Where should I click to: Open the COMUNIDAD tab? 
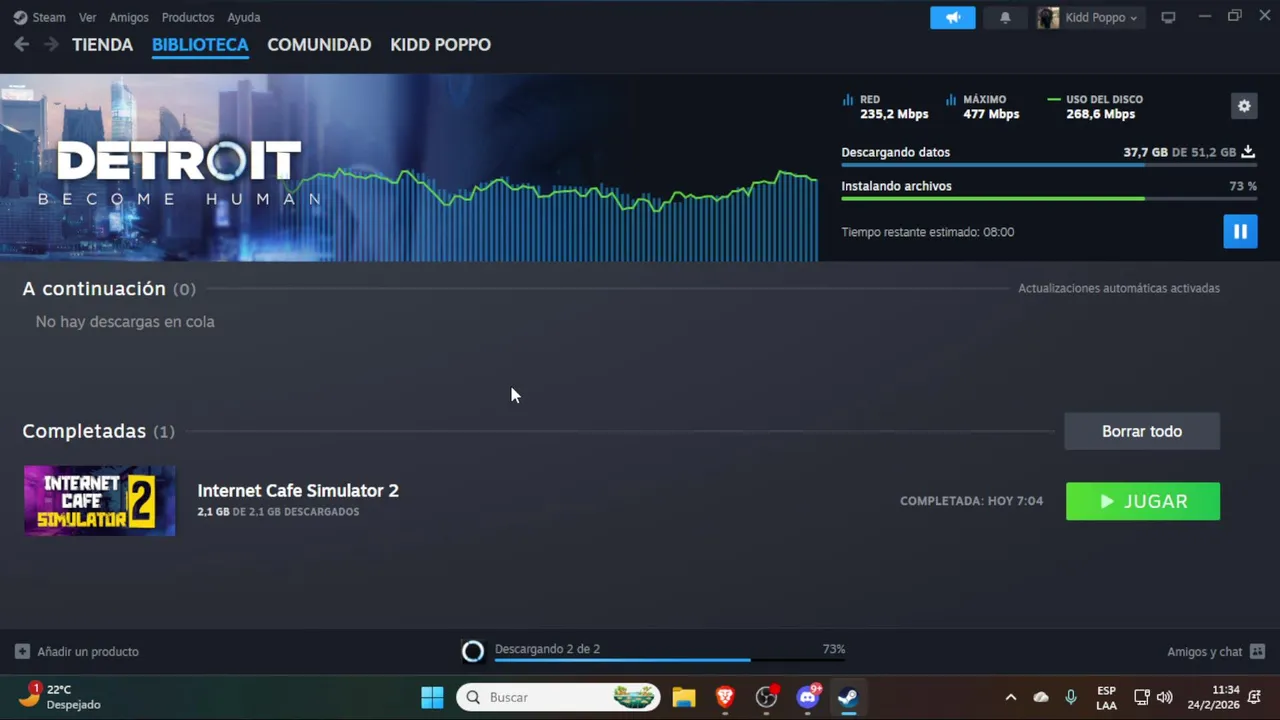click(319, 45)
